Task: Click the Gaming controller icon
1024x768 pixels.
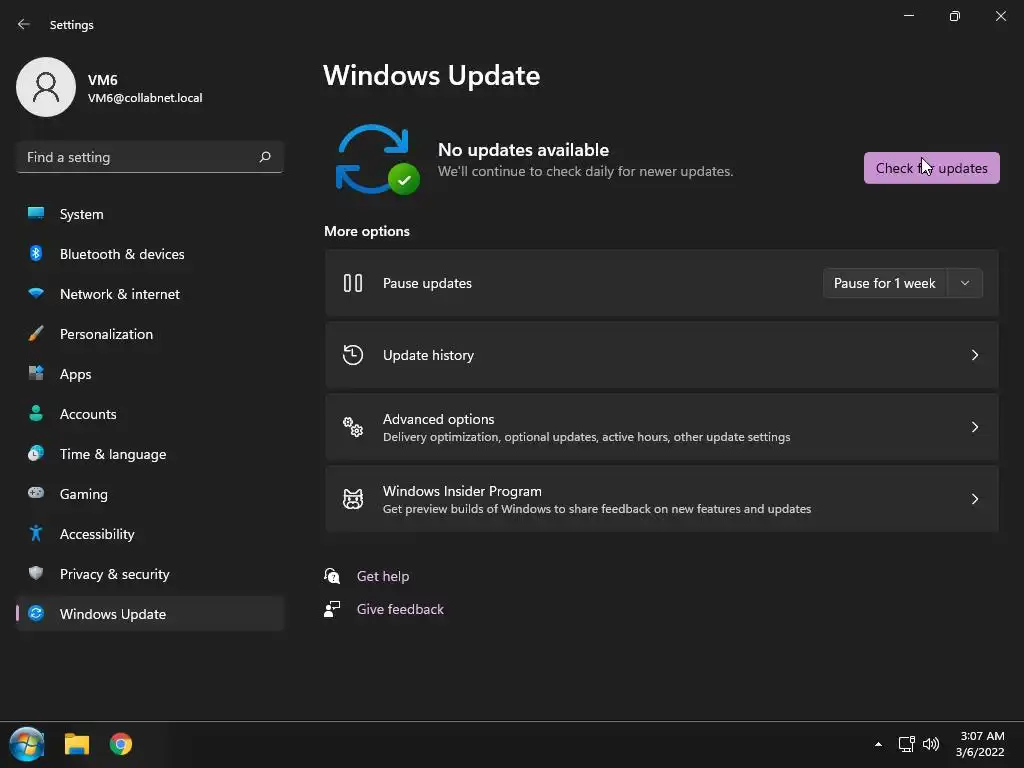Action: point(36,493)
